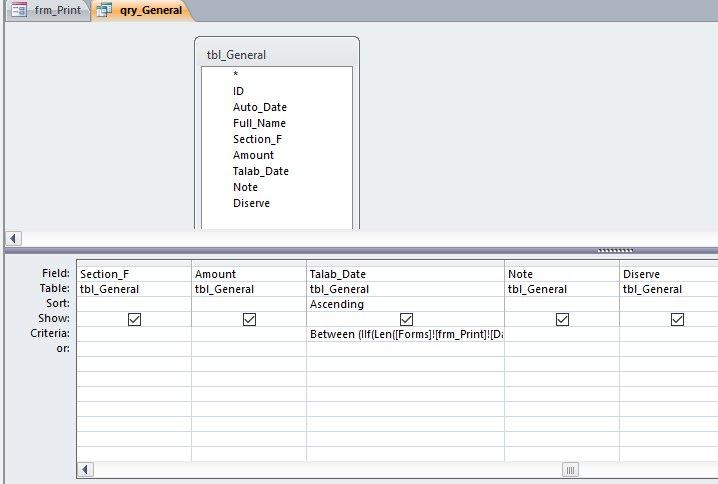Open Table cell tbl_General under Amount
This screenshot has width=718, height=484.
tap(249, 289)
